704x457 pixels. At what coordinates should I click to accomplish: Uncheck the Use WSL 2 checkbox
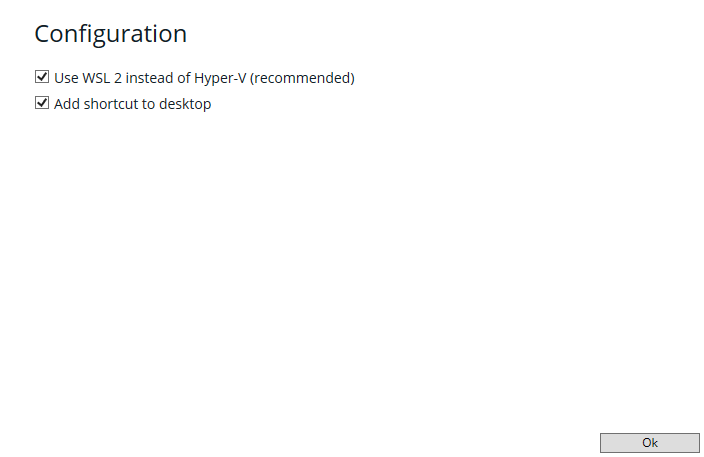tap(42, 77)
